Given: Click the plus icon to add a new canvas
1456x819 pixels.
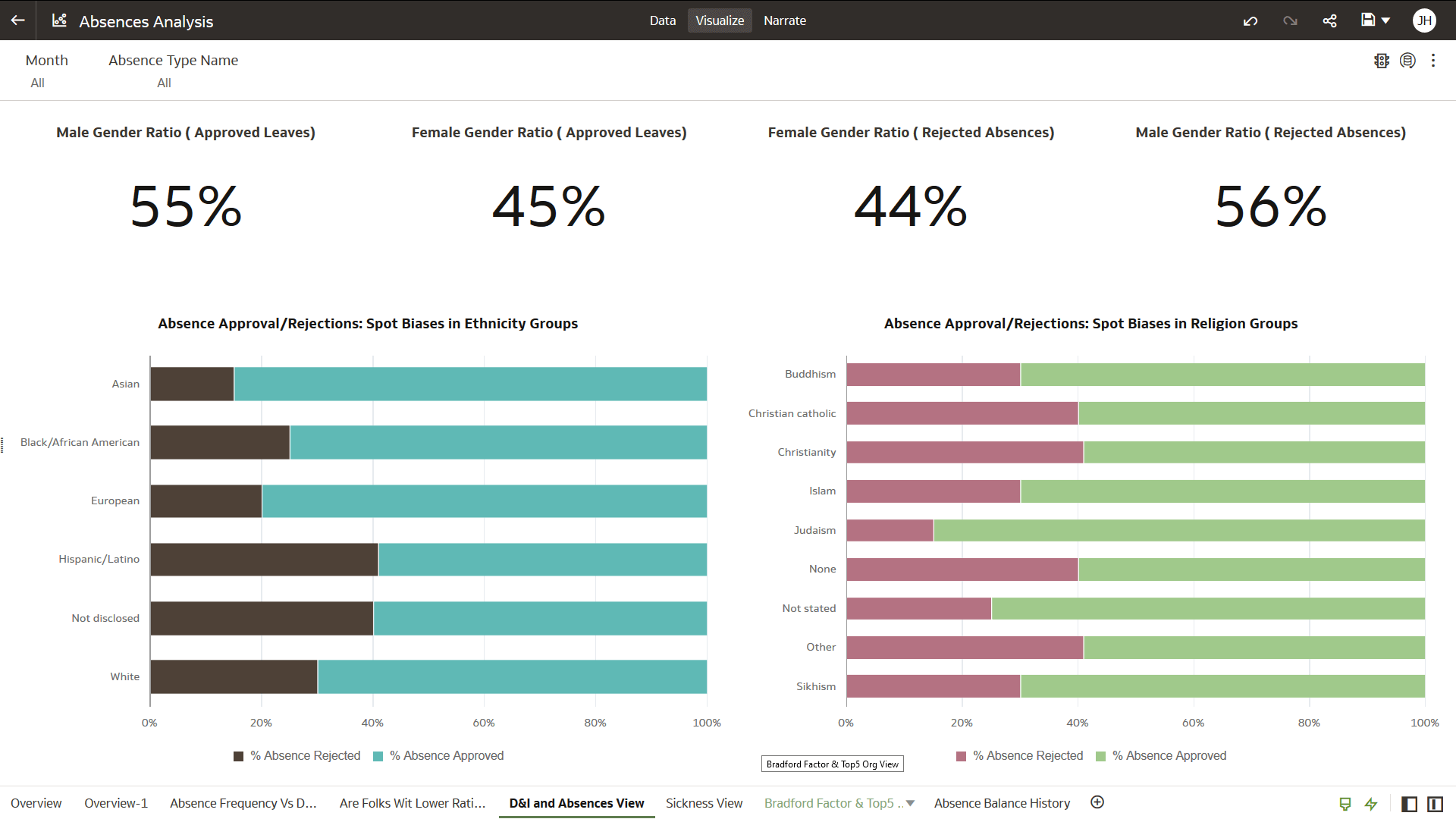Looking at the screenshot, I should [1097, 801].
